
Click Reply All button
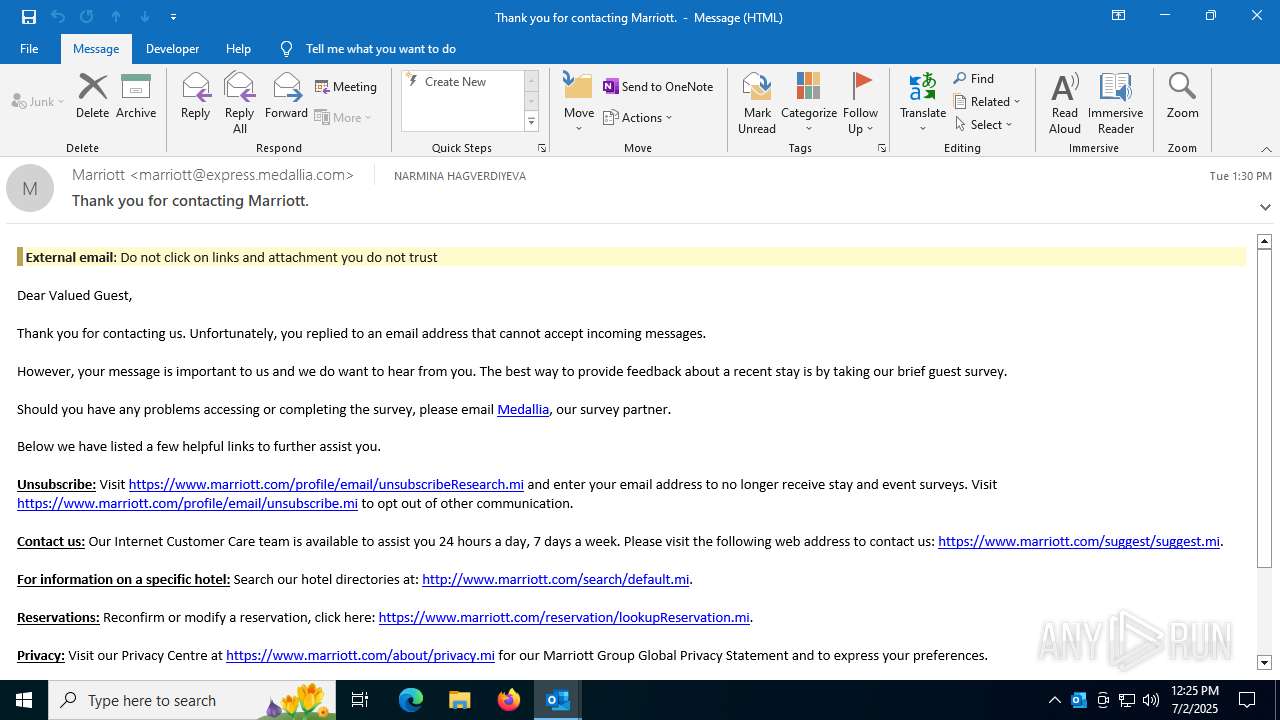click(240, 103)
